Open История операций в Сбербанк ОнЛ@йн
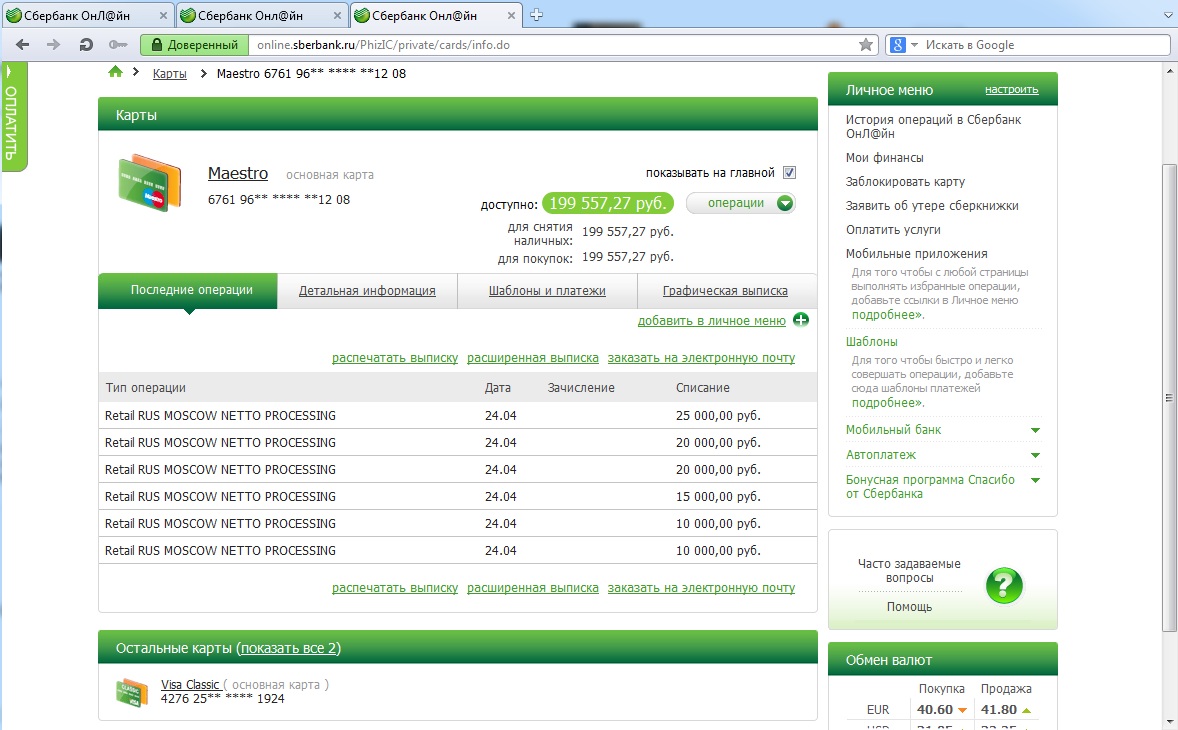The image size is (1178, 730). coord(933,126)
